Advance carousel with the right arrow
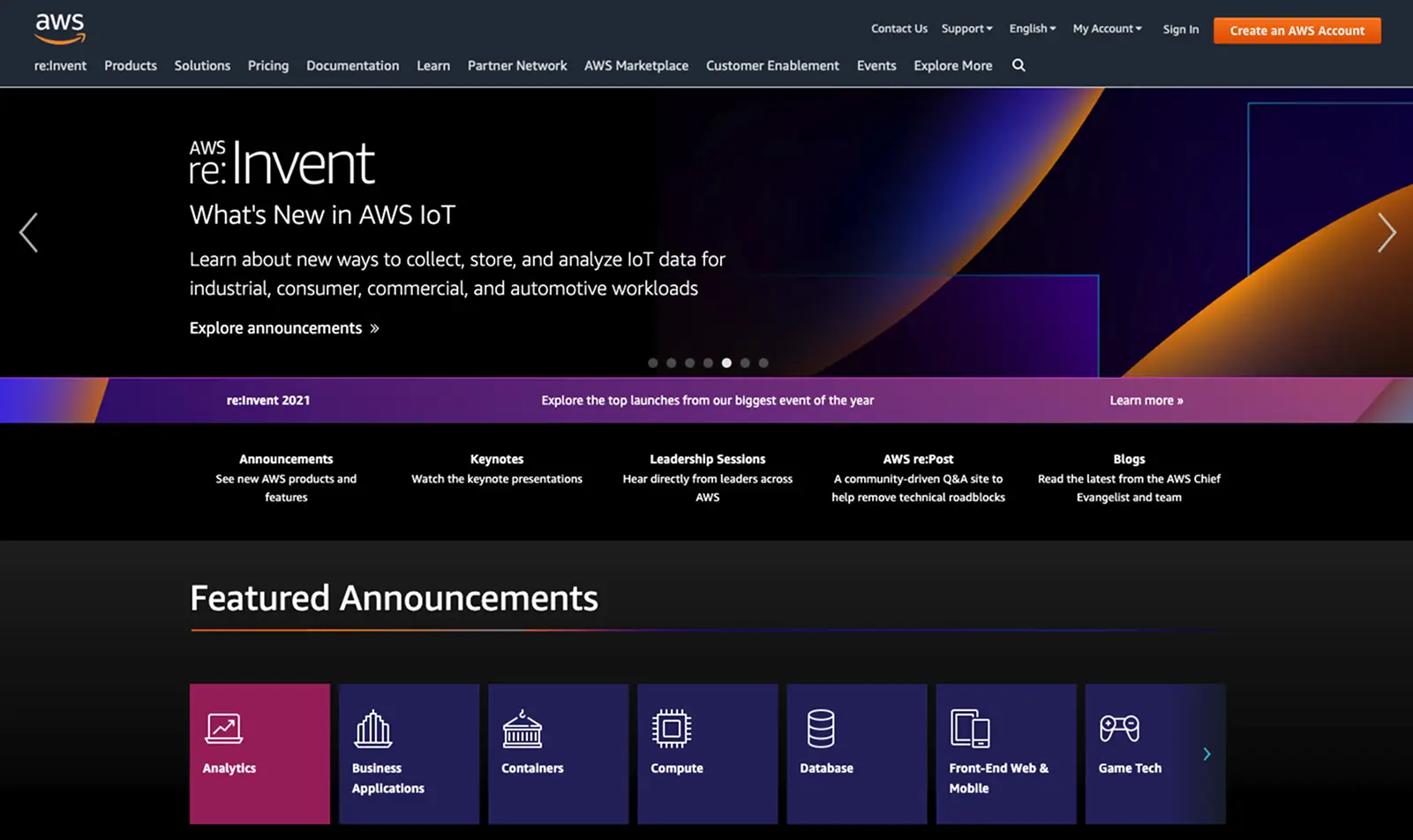Viewport: 1413px width, 840px height. click(x=1387, y=232)
